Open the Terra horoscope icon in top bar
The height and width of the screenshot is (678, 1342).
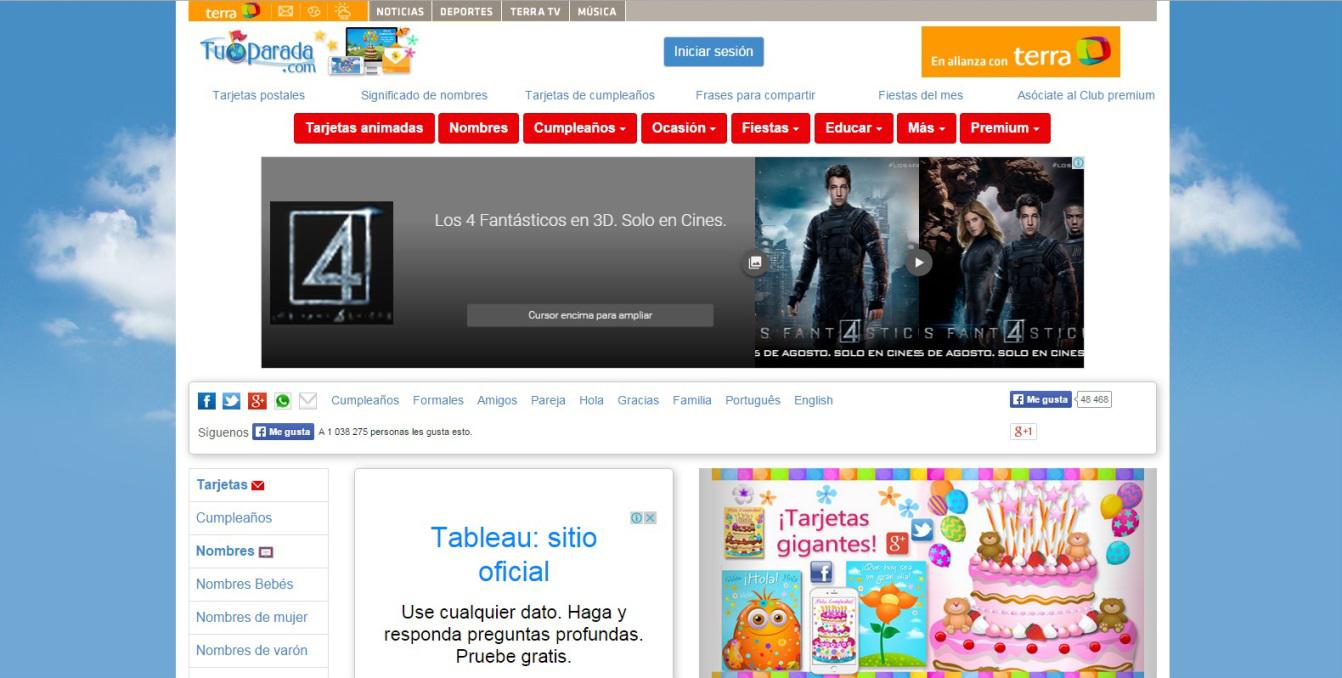(313, 11)
